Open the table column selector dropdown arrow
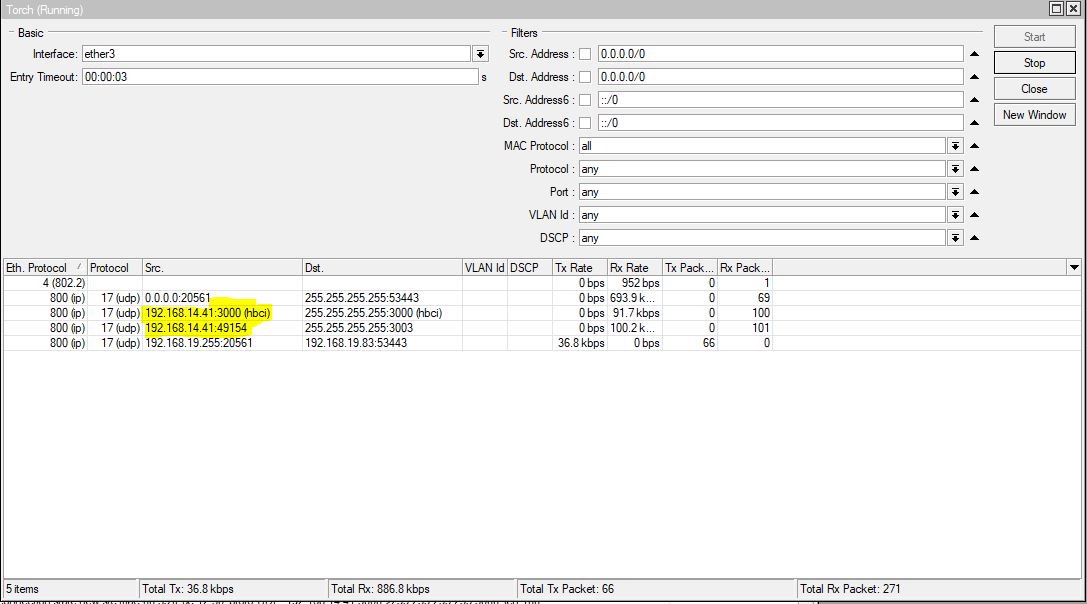 pos(1074,268)
